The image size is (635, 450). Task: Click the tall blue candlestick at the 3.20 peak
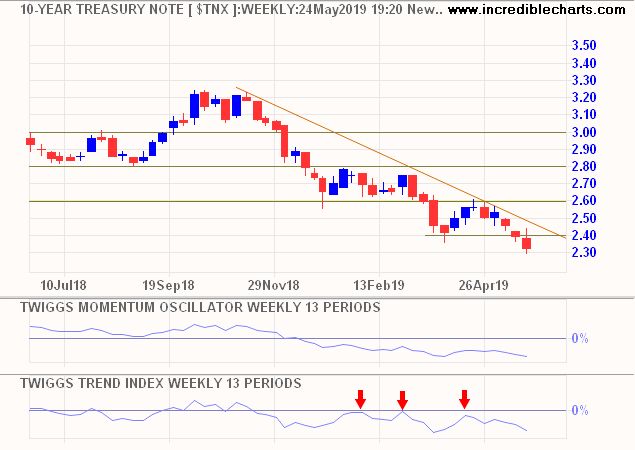pyautogui.click(x=194, y=106)
